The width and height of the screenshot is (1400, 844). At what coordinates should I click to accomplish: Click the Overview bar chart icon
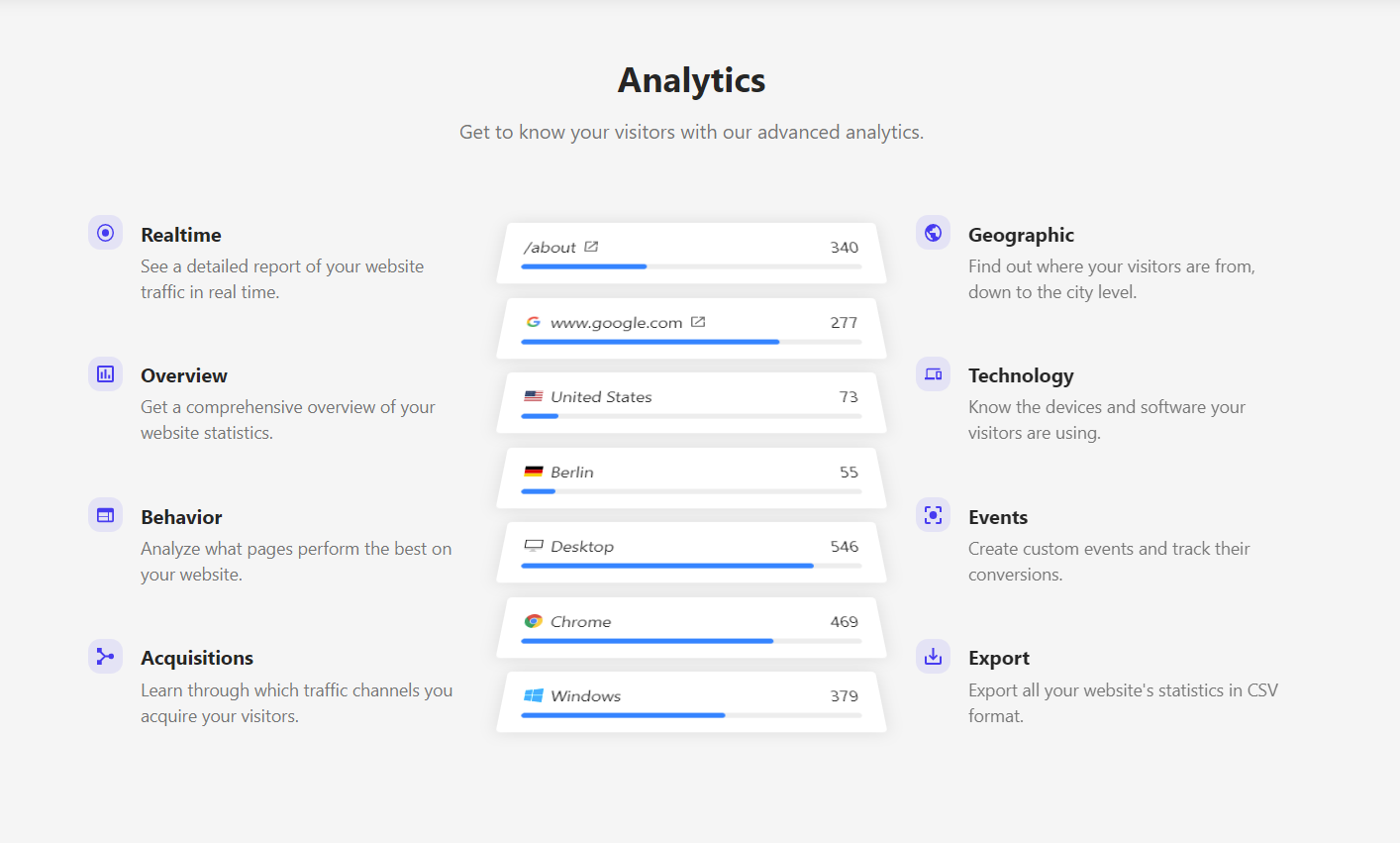(x=105, y=373)
